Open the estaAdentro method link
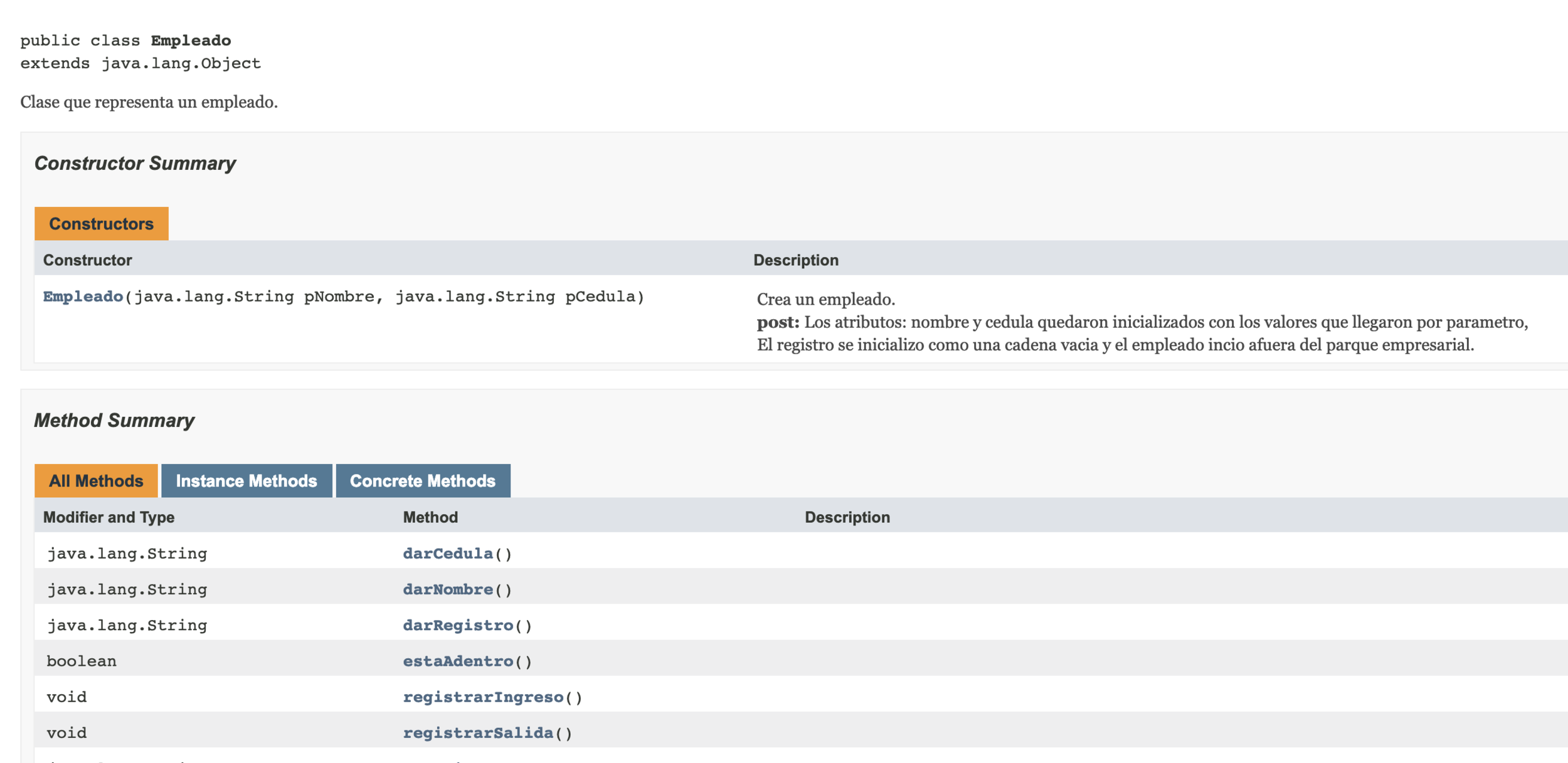1568x763 pixels. click(457, 661)
